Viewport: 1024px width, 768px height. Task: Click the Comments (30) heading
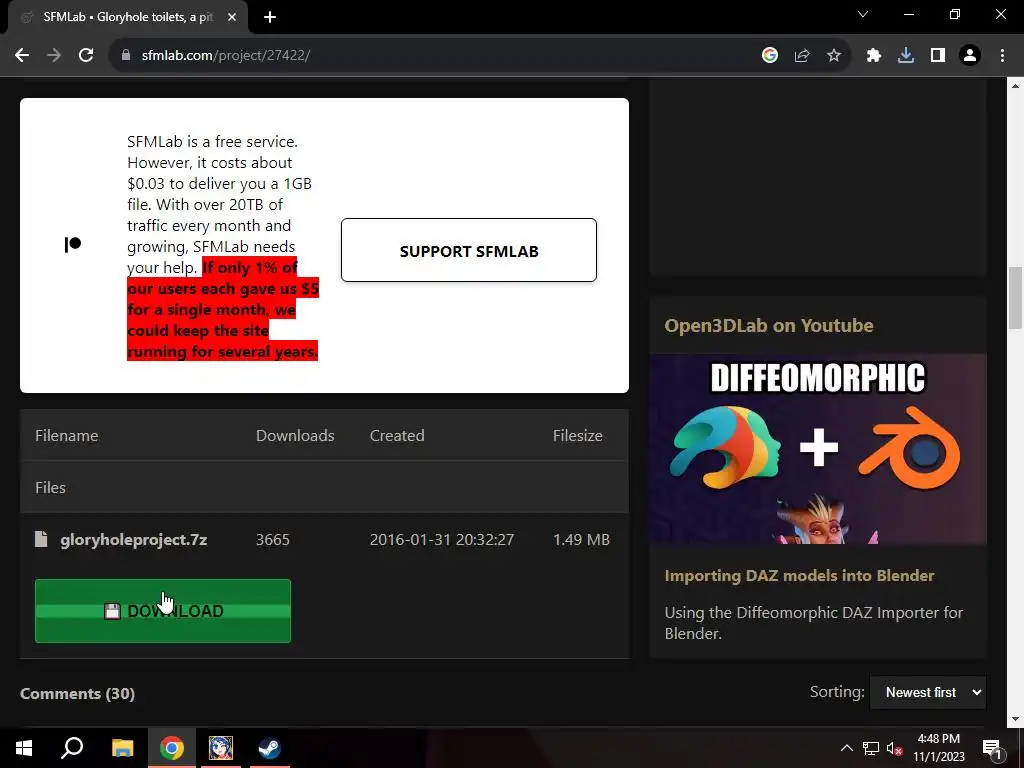78,694
